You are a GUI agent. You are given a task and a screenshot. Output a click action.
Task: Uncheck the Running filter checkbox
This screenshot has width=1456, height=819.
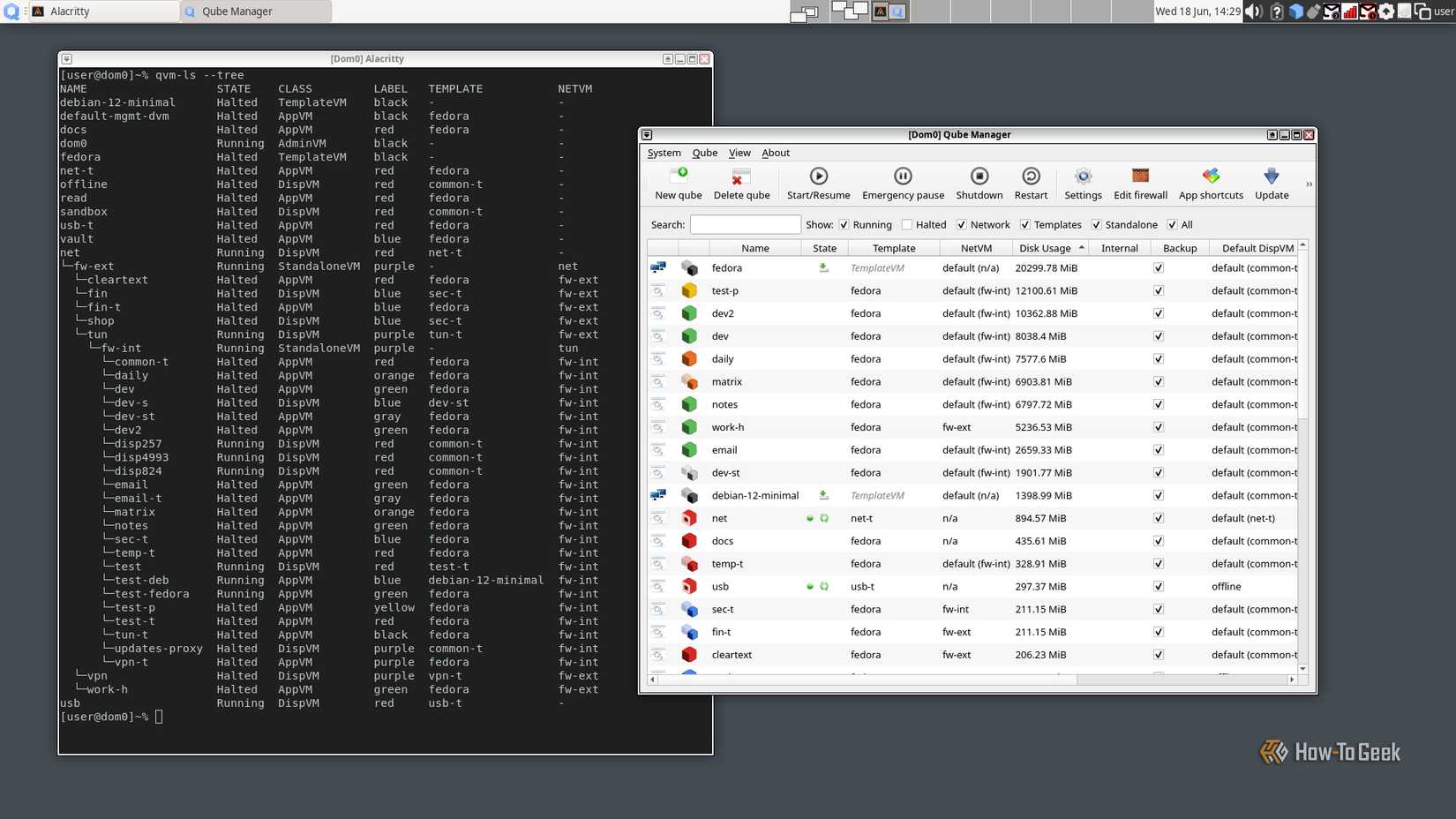coord(844,225)
